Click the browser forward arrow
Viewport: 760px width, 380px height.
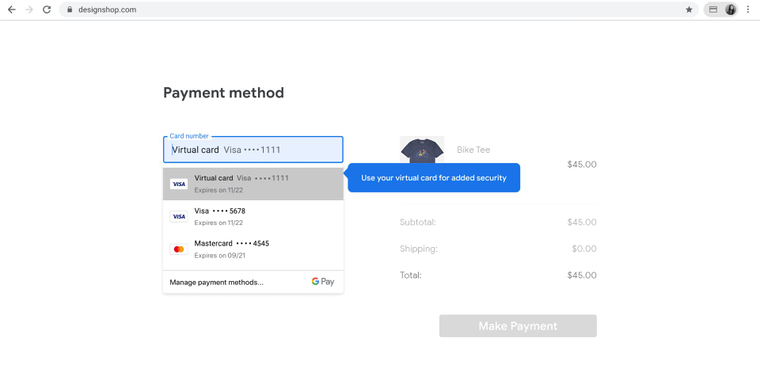29,10
